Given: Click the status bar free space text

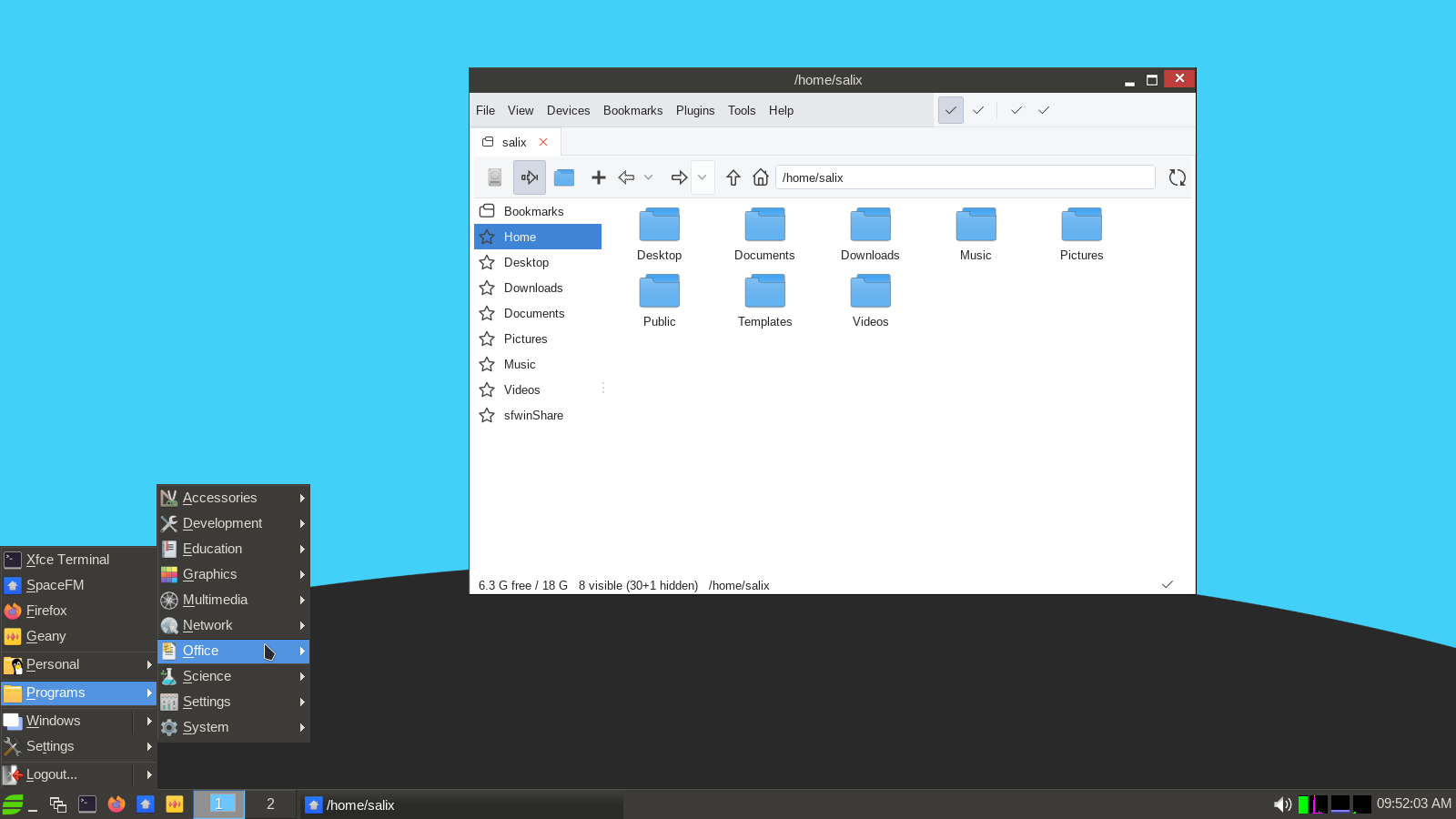Looking at the screenshot, I should (523, 585).
